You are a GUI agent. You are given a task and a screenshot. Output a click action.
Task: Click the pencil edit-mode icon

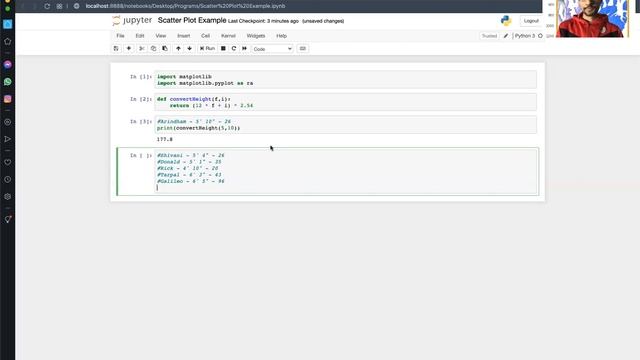tap(506, 36)
